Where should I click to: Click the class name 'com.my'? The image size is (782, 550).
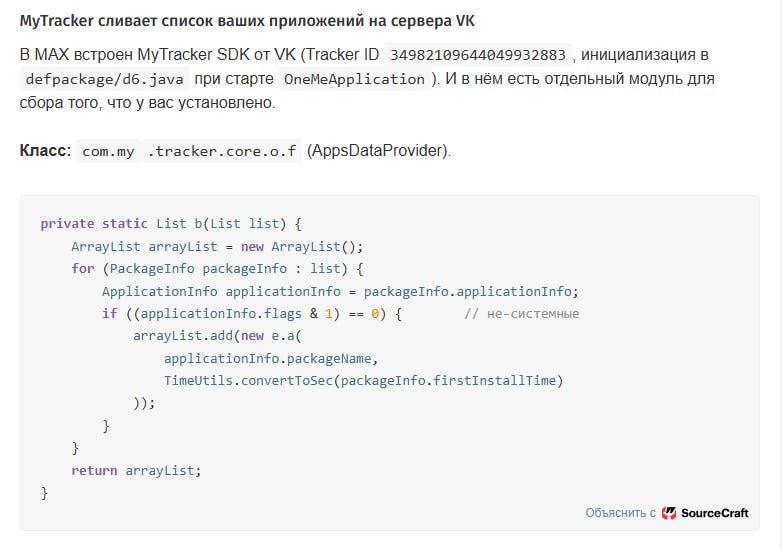coord(108,151)
